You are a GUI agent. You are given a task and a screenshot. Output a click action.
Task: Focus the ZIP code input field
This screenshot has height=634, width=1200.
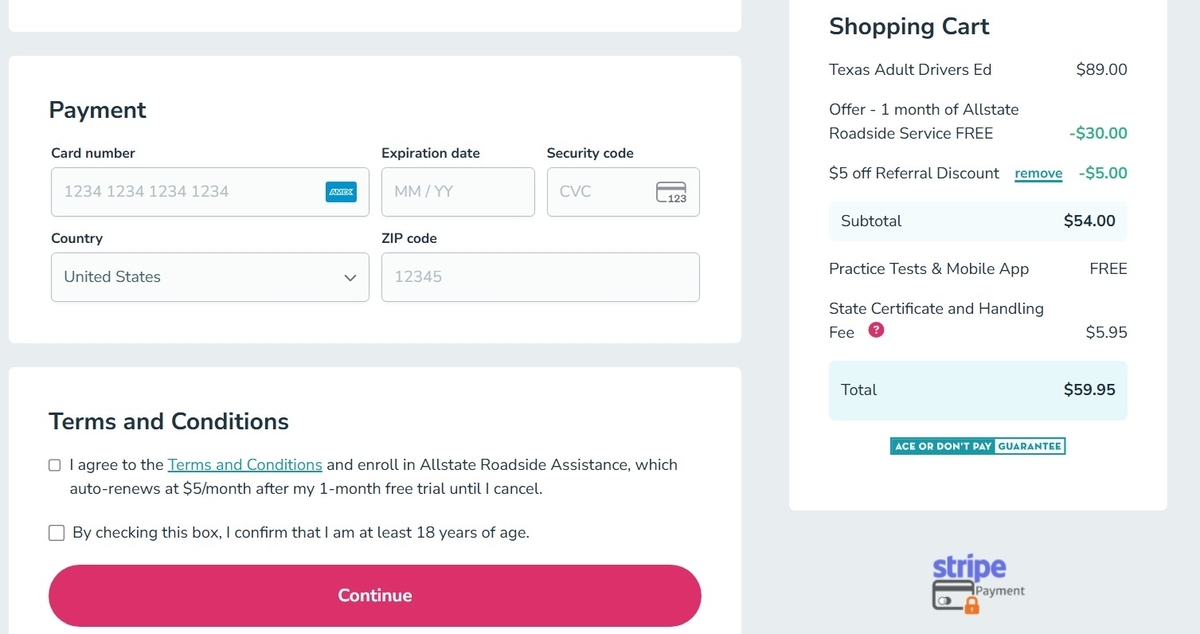click(540, 277)
